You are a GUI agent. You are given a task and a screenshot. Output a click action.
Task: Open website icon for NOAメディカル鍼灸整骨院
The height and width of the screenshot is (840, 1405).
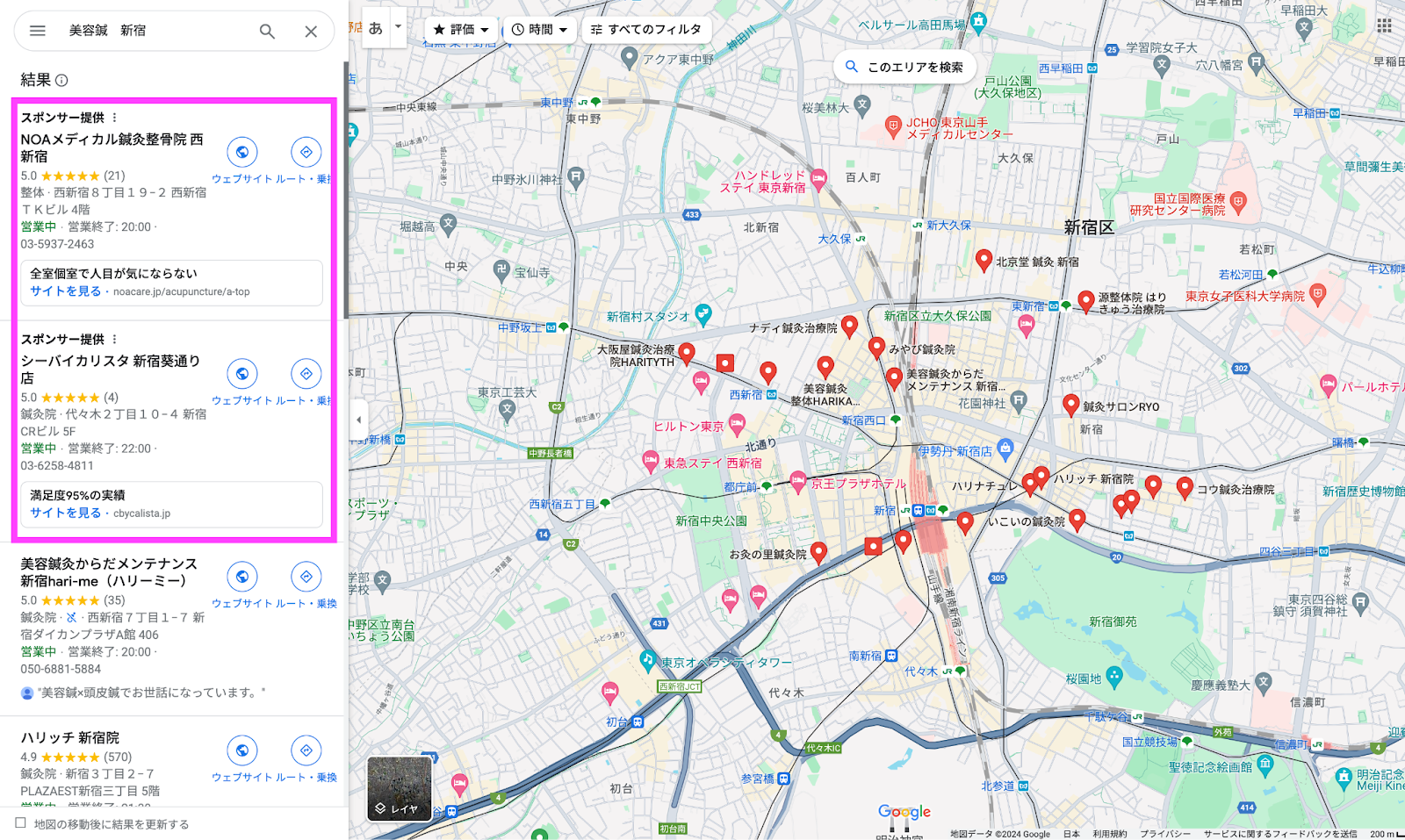click(241, 152)
